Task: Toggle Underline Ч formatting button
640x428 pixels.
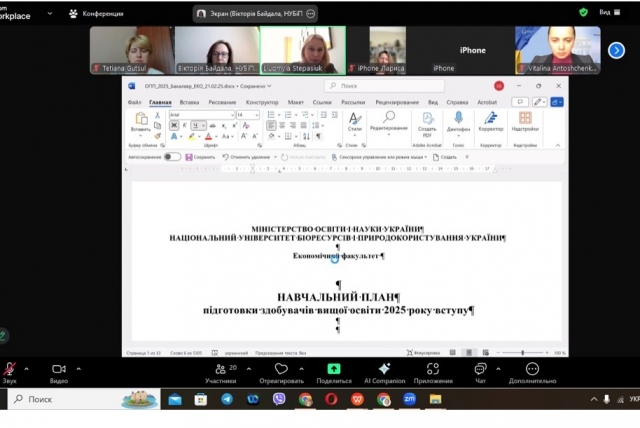Action: coord(196,125)
